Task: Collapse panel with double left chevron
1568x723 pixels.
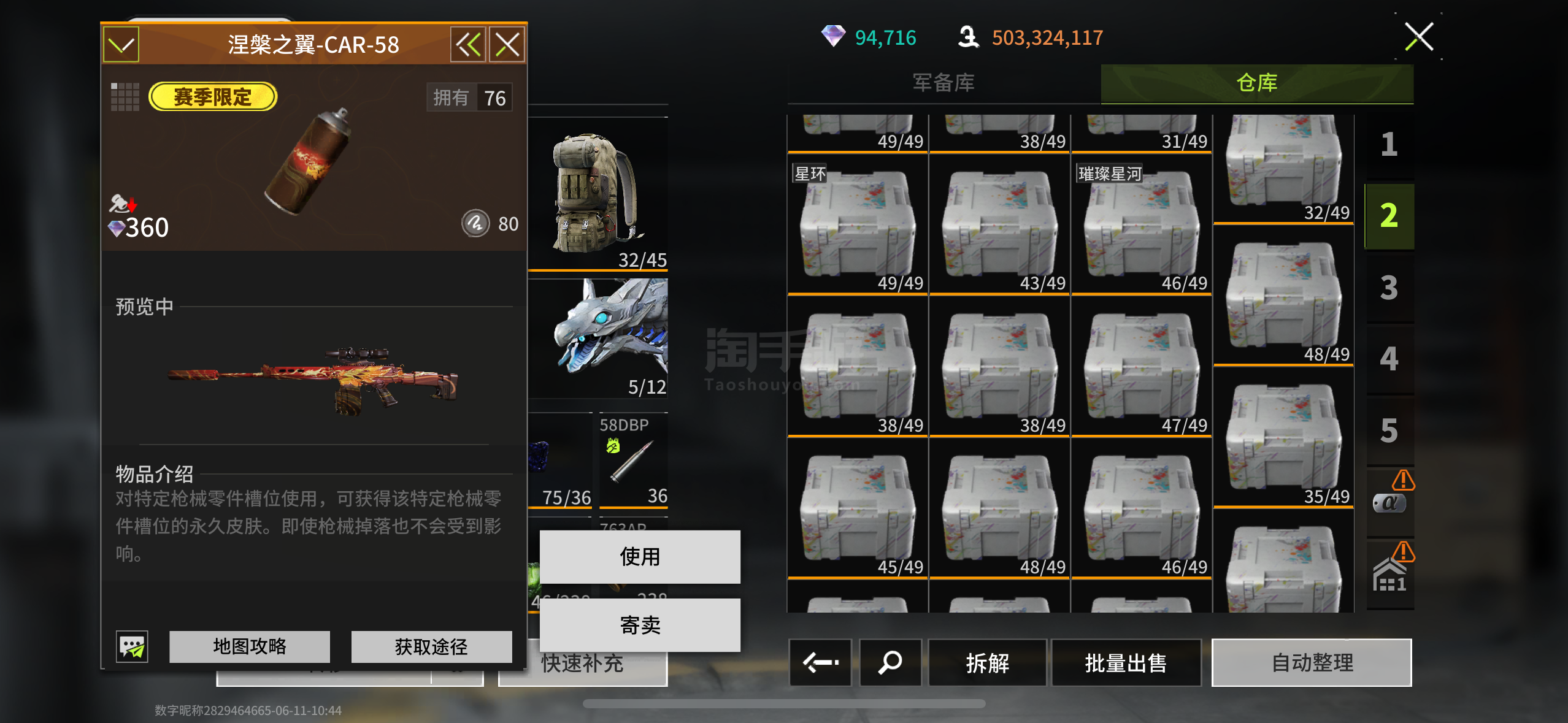Action: [x=468, y=44]
